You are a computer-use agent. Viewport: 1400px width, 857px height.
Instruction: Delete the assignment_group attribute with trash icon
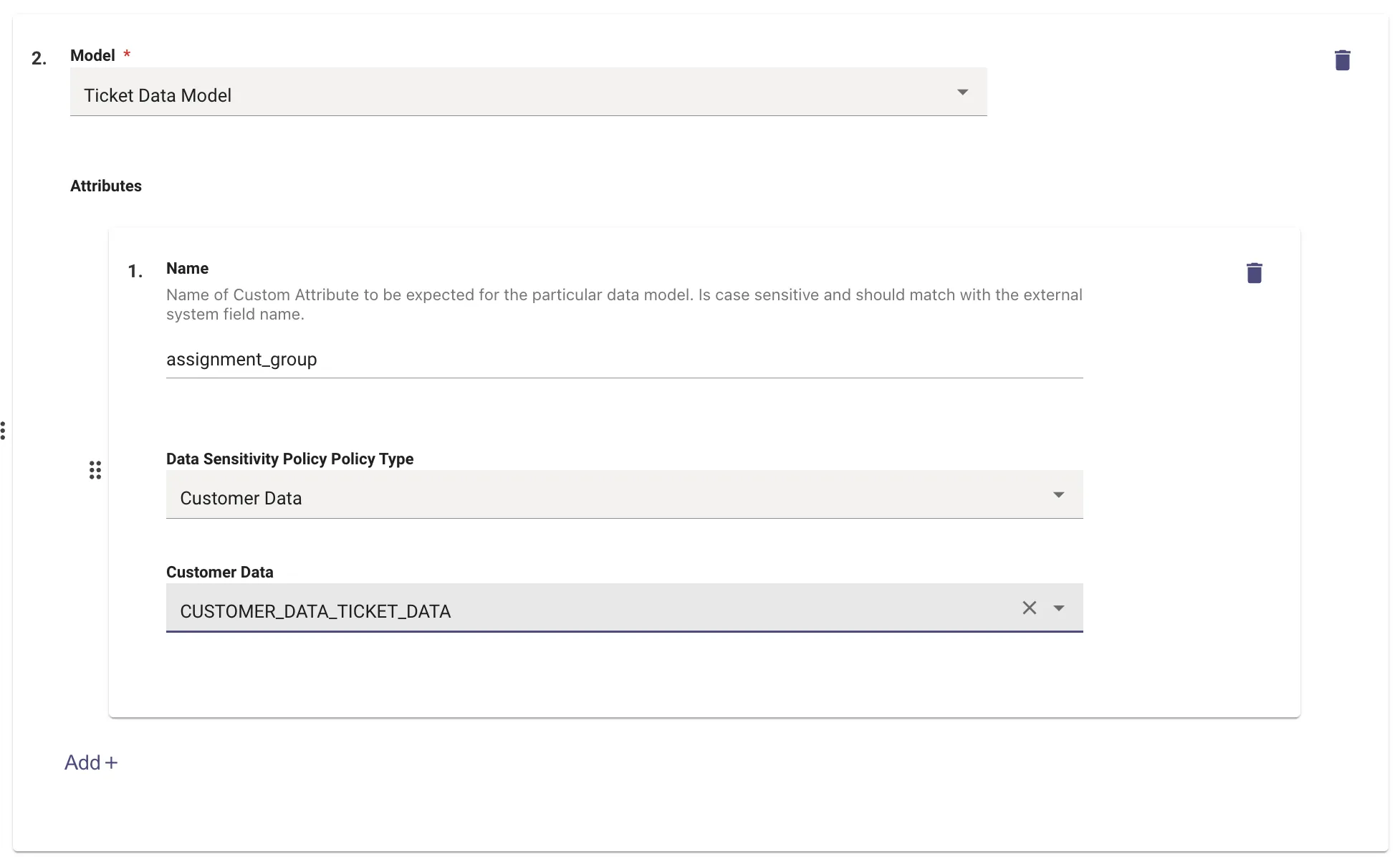[x=1254, y=273]
